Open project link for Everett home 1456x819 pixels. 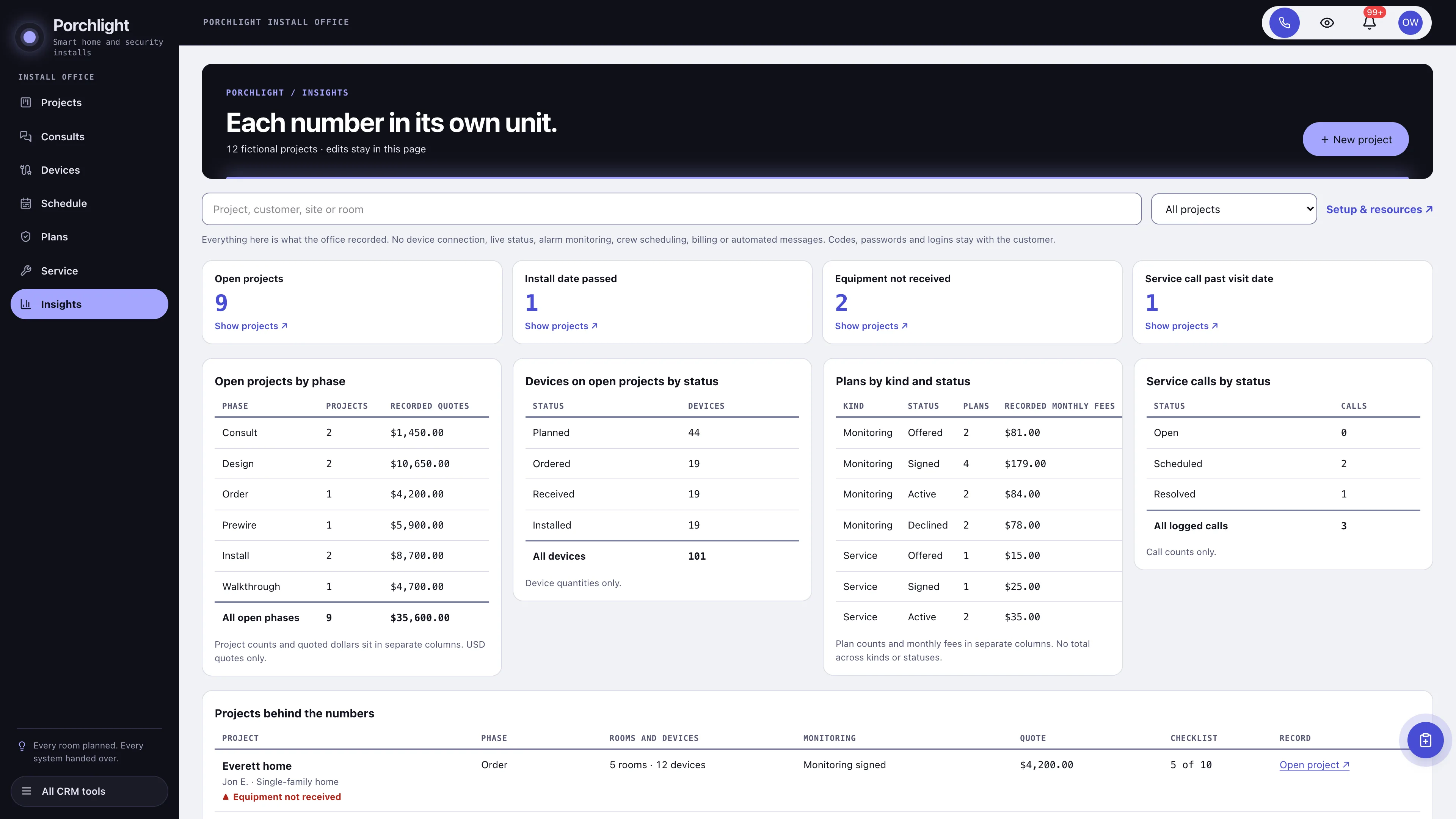click(x=1314, y=765)
